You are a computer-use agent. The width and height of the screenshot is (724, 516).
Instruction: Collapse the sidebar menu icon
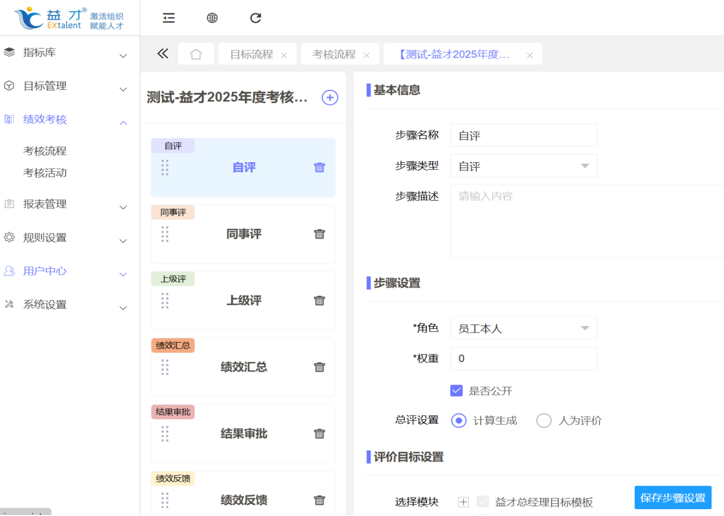coord(169,18)
